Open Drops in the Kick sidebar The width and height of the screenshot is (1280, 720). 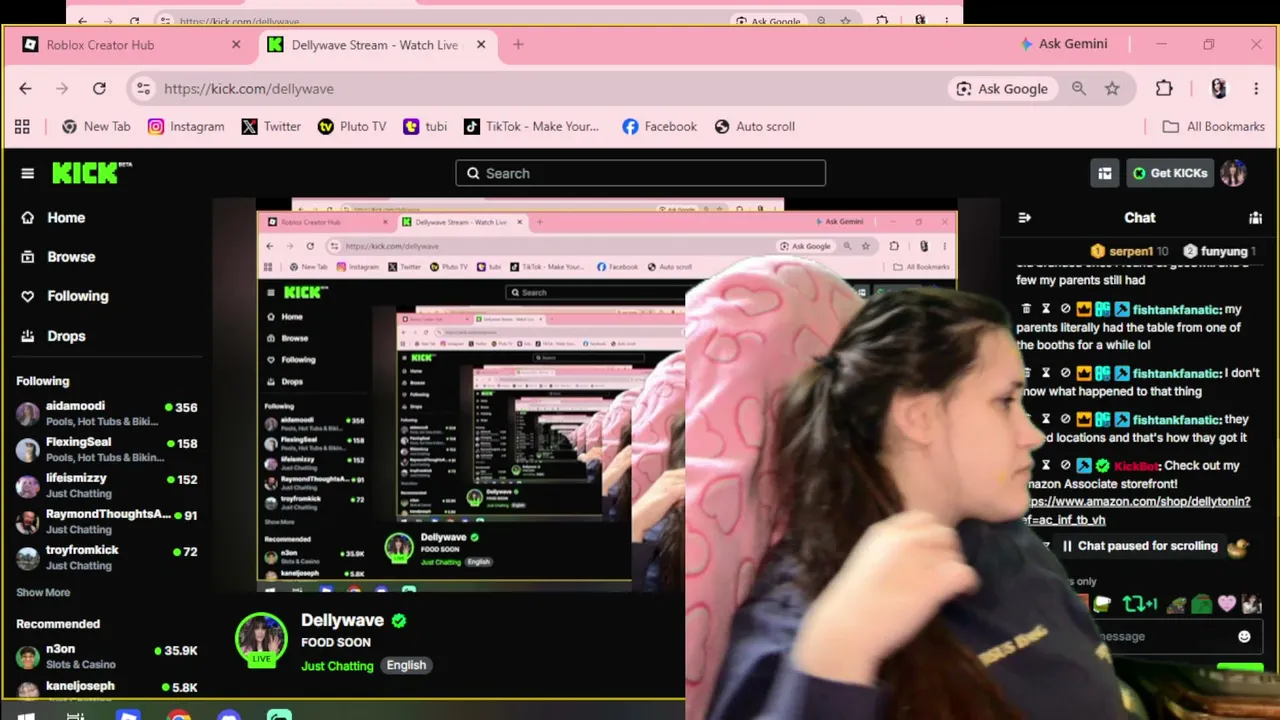pyautogui.click(x=66, y=336)
